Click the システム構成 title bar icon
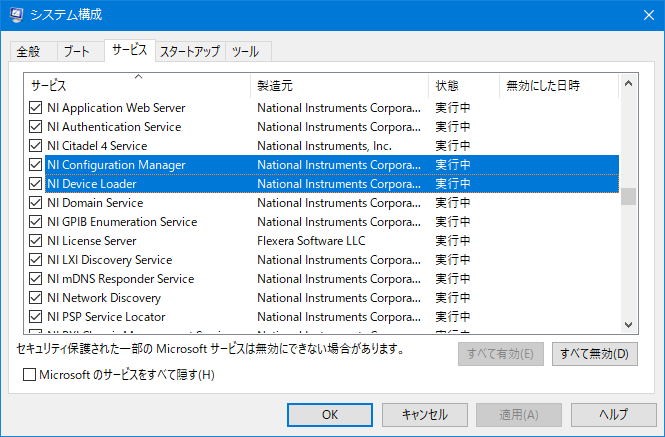 coord(16,15)
